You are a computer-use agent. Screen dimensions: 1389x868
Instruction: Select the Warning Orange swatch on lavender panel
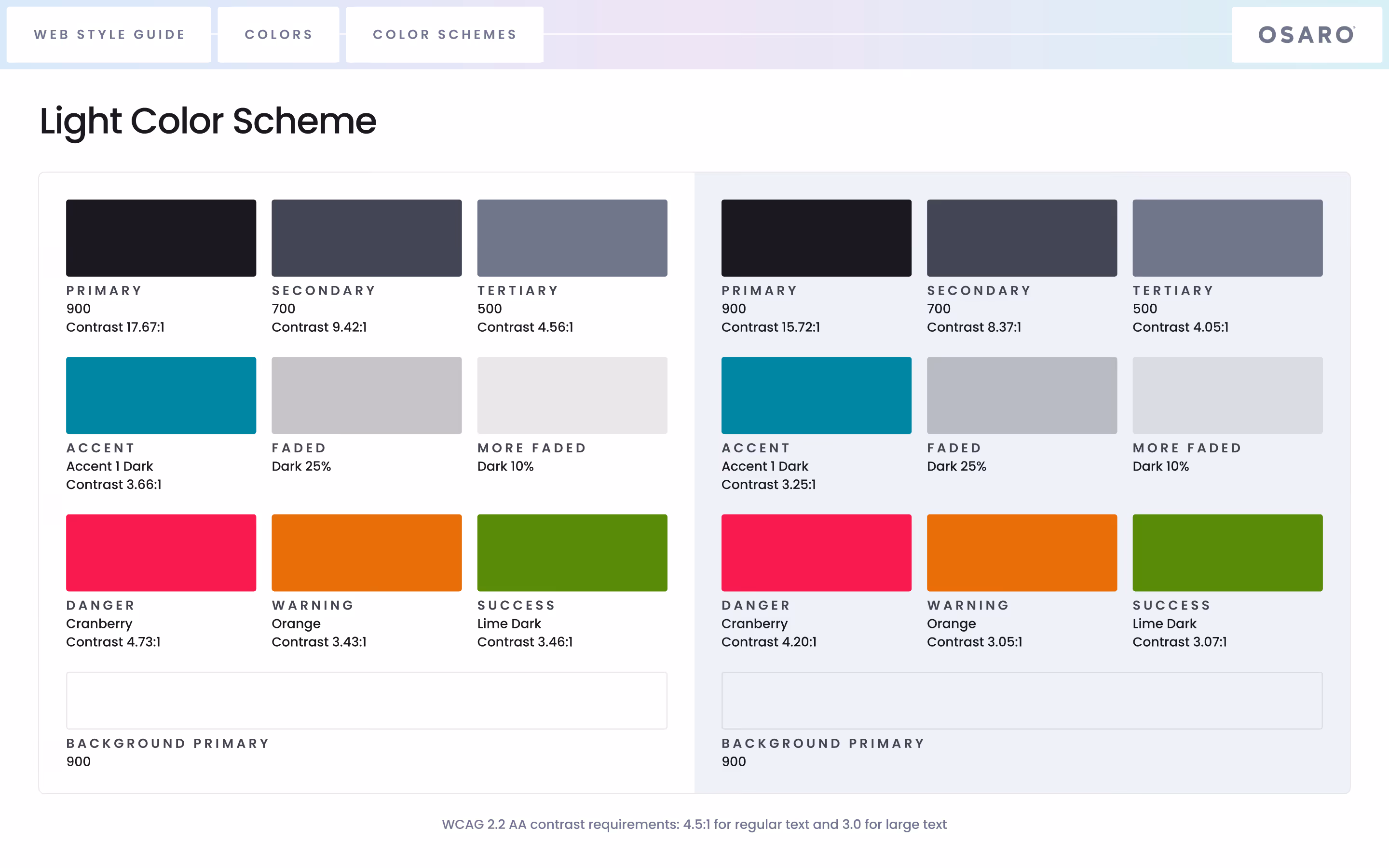pos(1021,553)
